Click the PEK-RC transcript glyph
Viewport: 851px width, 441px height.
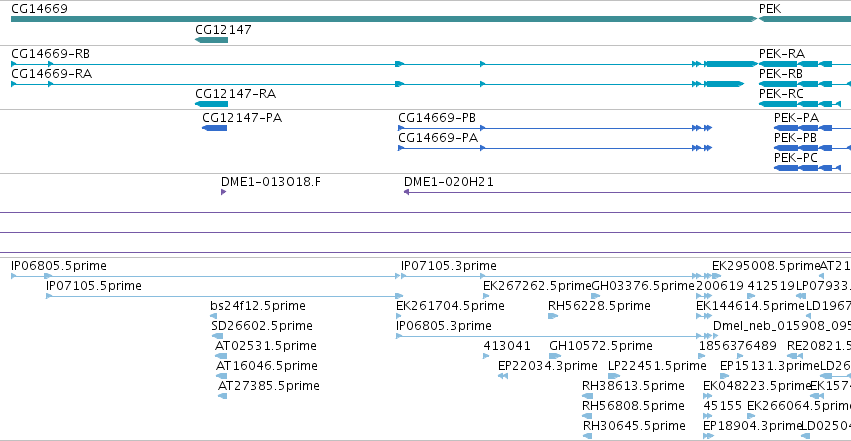[x=799, y=104]
